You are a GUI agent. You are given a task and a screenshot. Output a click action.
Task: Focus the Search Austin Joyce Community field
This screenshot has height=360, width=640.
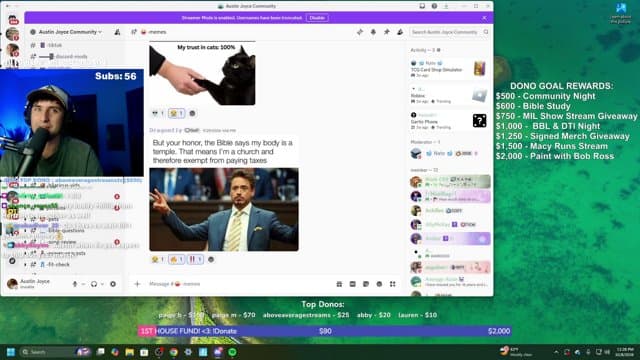pos(449,32)
